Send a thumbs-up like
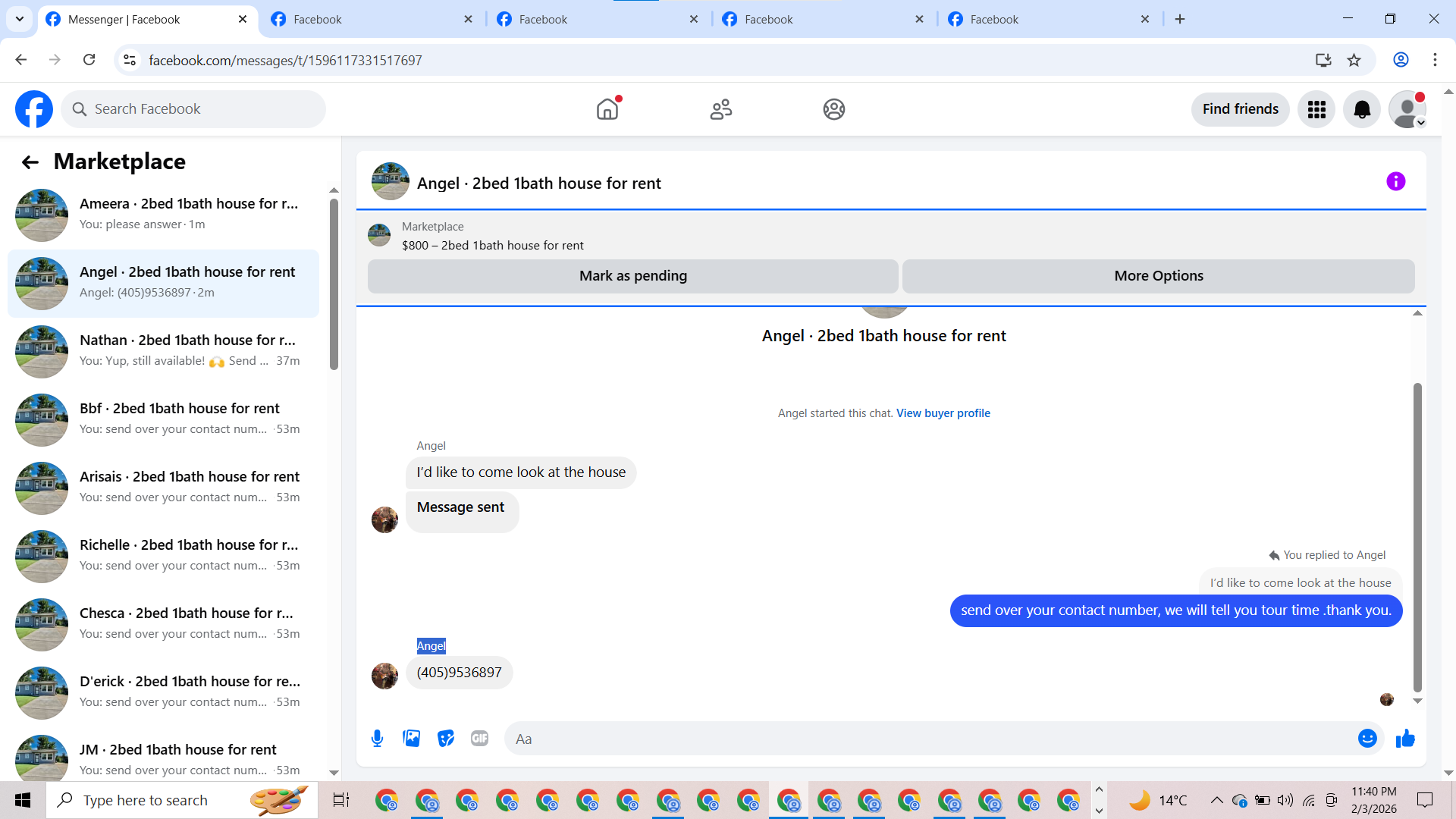 coord(1405,739)
